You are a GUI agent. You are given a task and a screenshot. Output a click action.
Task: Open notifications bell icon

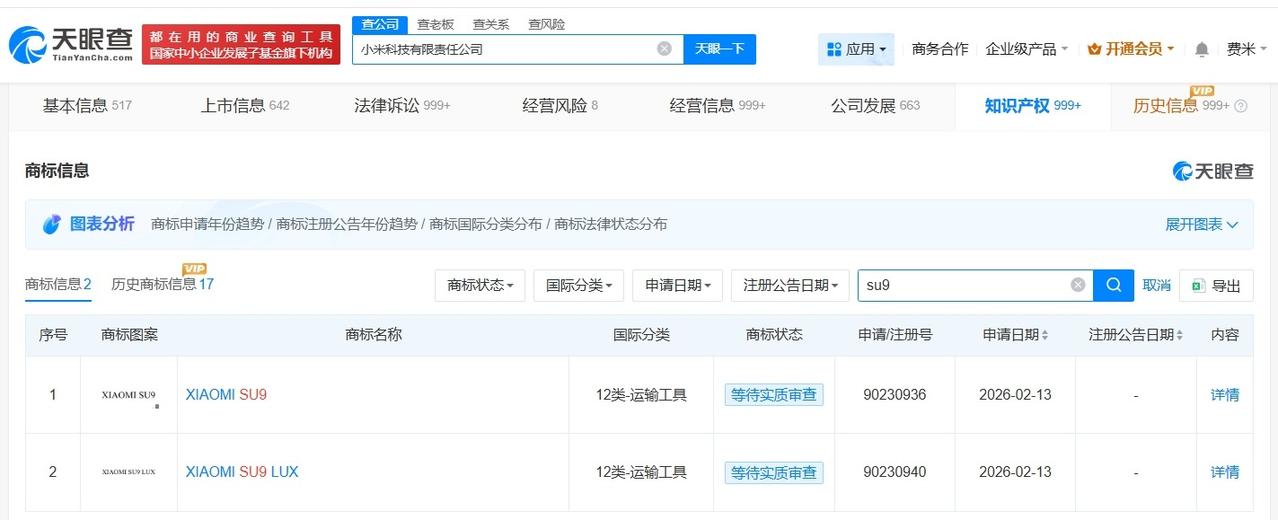(x=1202, y=49)
